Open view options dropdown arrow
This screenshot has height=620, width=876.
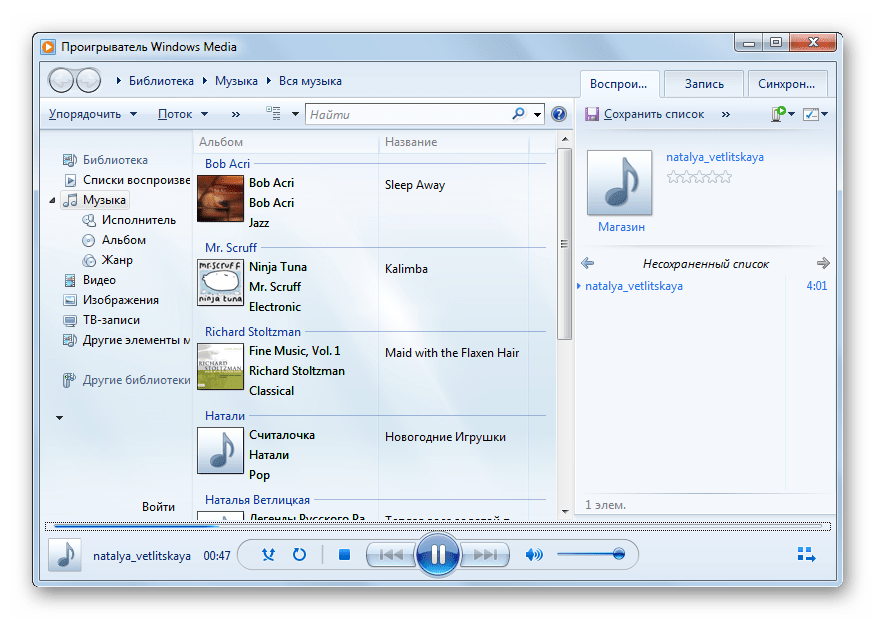coord(295,114)
